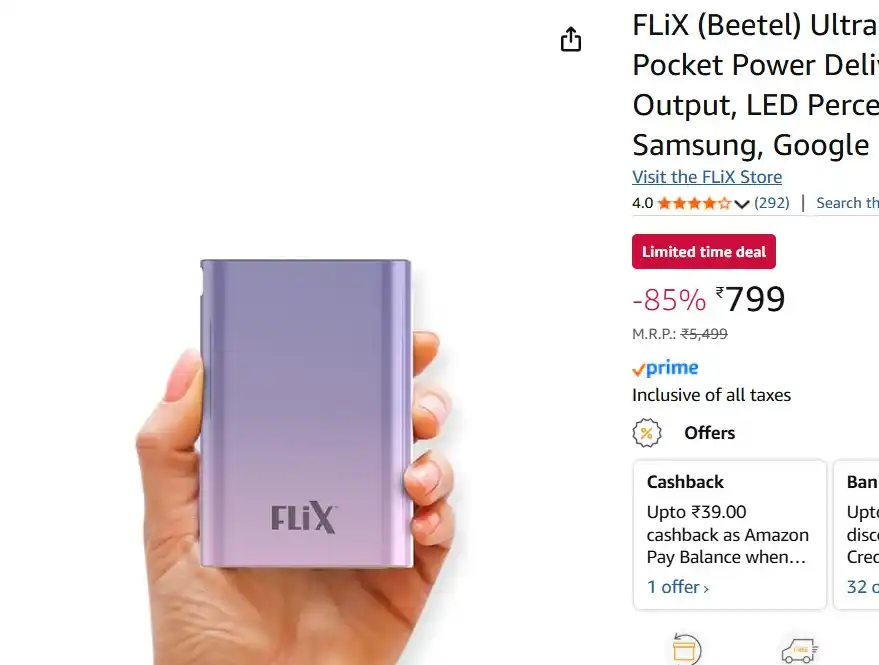Click the half-filled fifth rating star

pyautogui.click(x=725, y=202)
